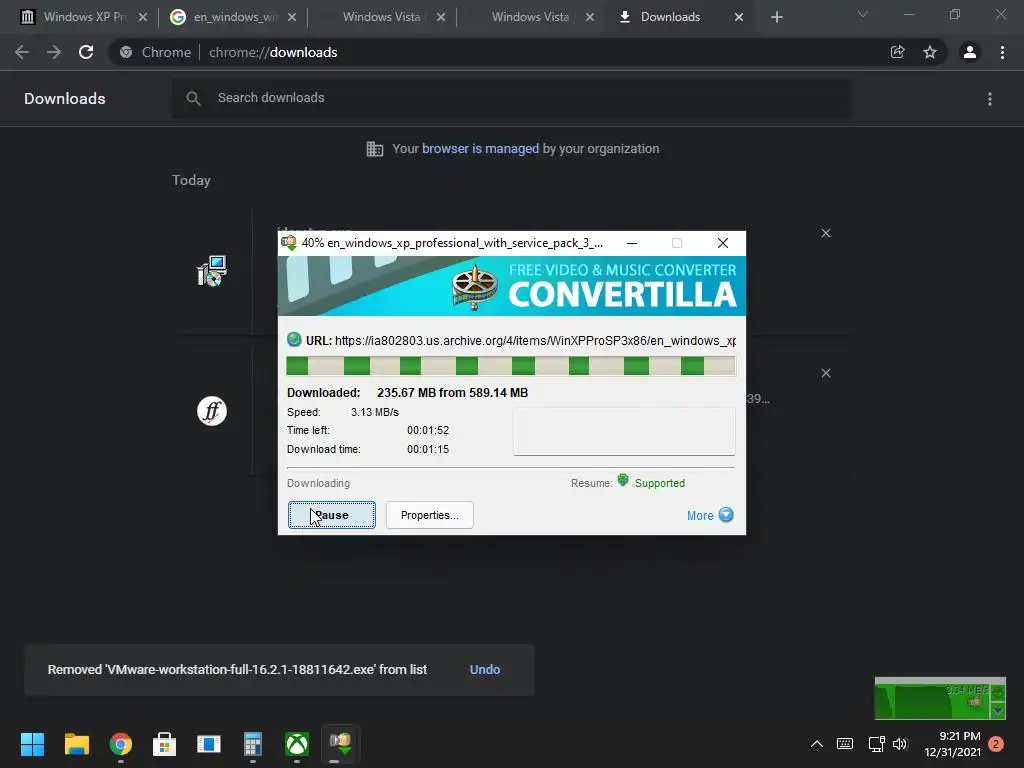Open Chrome three-dot menu
This screenshot has height=768, width=1024.
(1002, 52)
